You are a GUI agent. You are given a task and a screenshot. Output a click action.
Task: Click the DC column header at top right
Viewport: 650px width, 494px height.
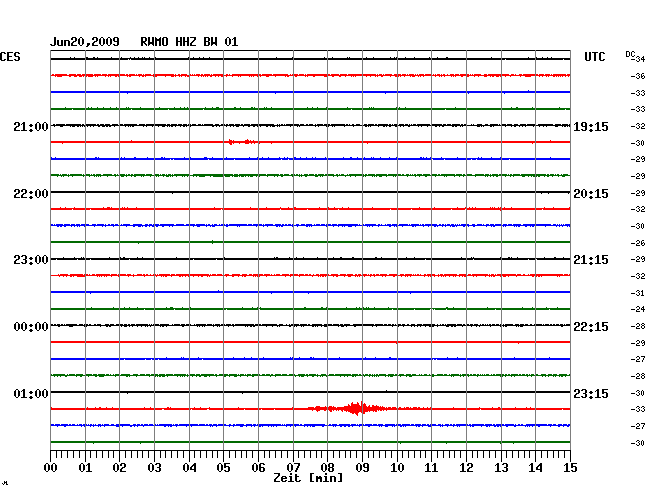(x=630, y=54)
